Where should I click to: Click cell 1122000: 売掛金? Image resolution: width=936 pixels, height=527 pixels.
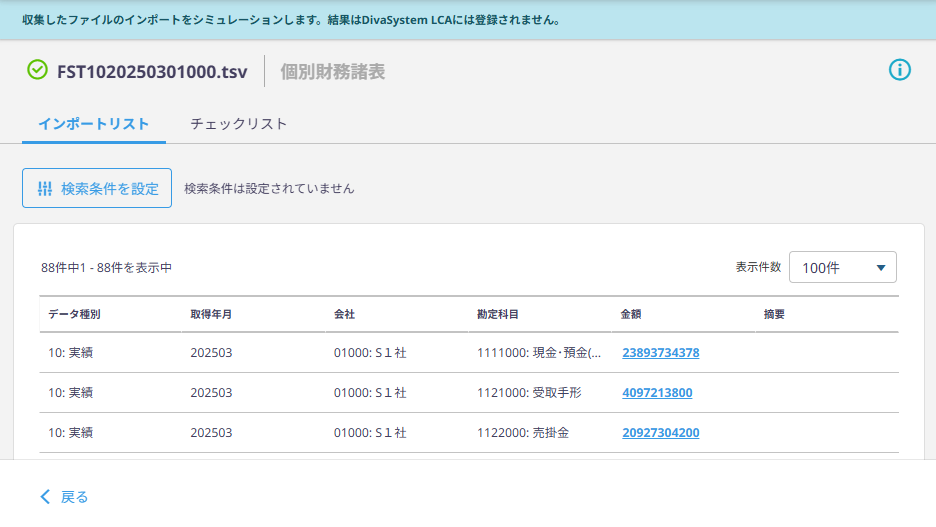click(523, 433)
